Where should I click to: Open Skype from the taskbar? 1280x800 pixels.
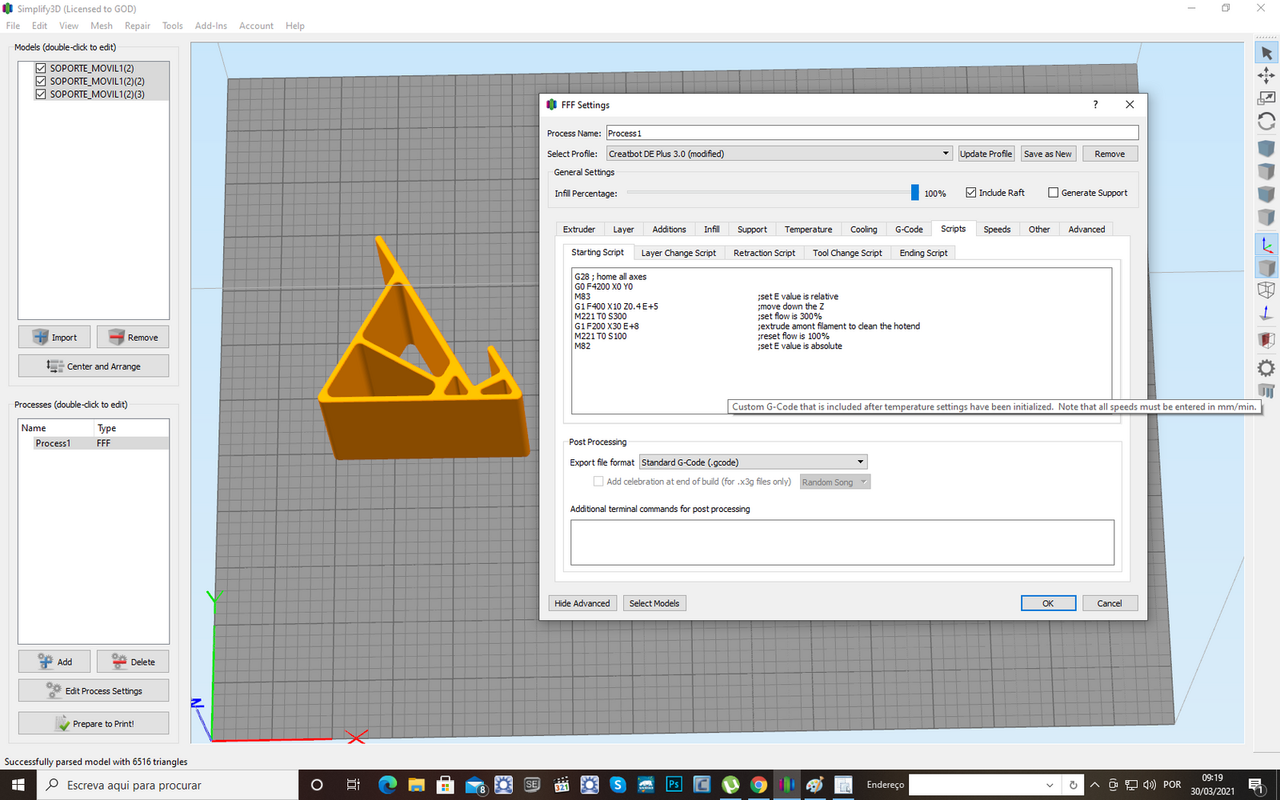(617, 785)
